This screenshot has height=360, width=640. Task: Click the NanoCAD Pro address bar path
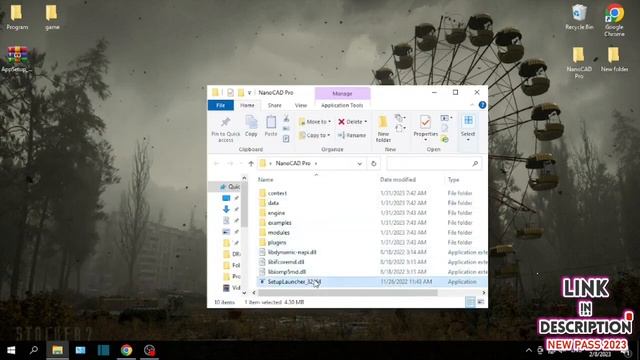[293, 163]
